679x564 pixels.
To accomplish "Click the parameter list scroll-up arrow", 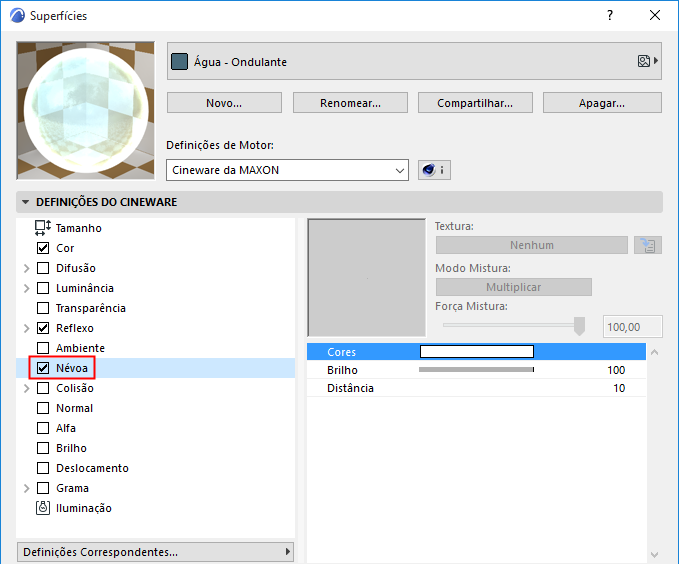I will (655, 352).
